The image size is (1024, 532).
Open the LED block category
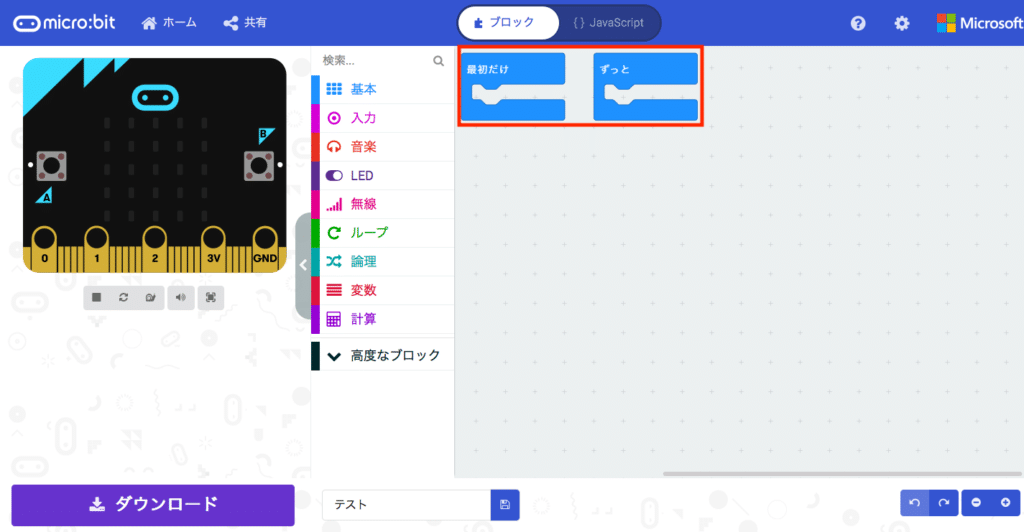383,176
